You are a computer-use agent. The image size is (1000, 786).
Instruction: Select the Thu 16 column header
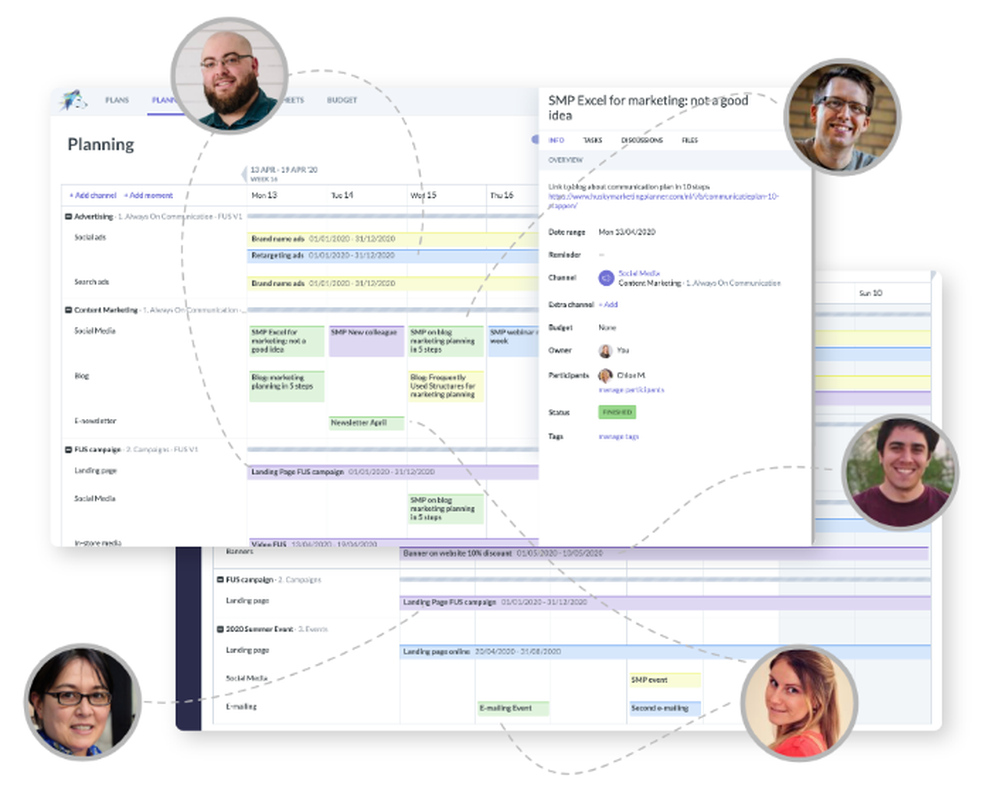501,195
